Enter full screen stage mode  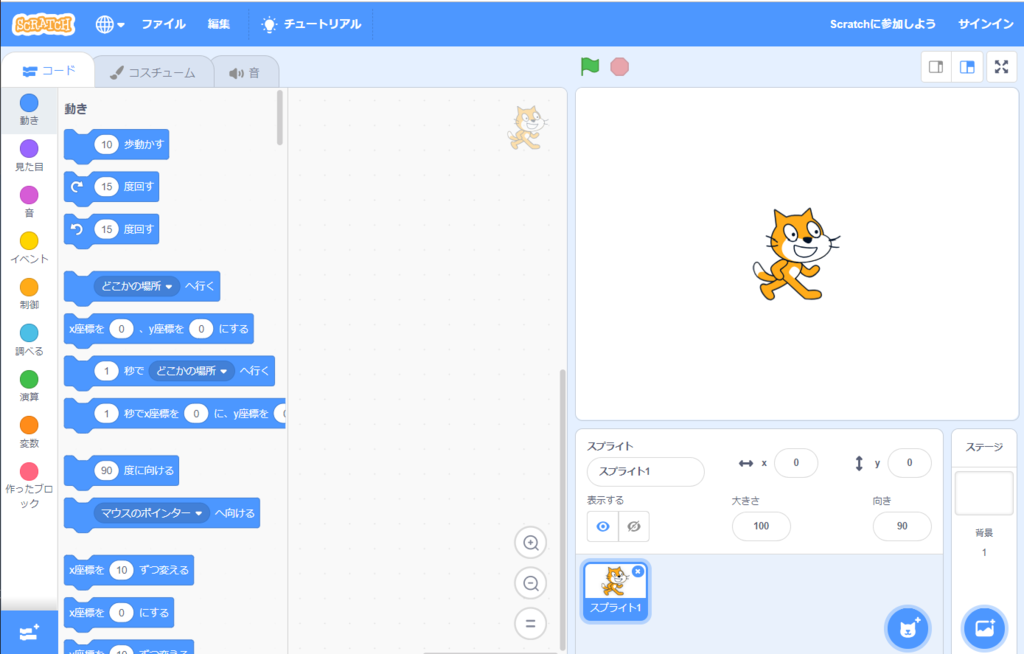pyautogui.click(x=1001, y=67)
